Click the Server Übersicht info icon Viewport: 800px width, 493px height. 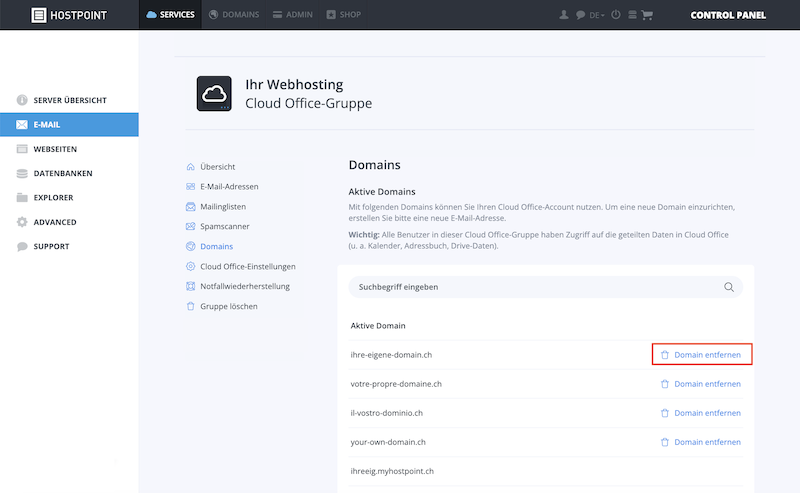coord(22,100)
